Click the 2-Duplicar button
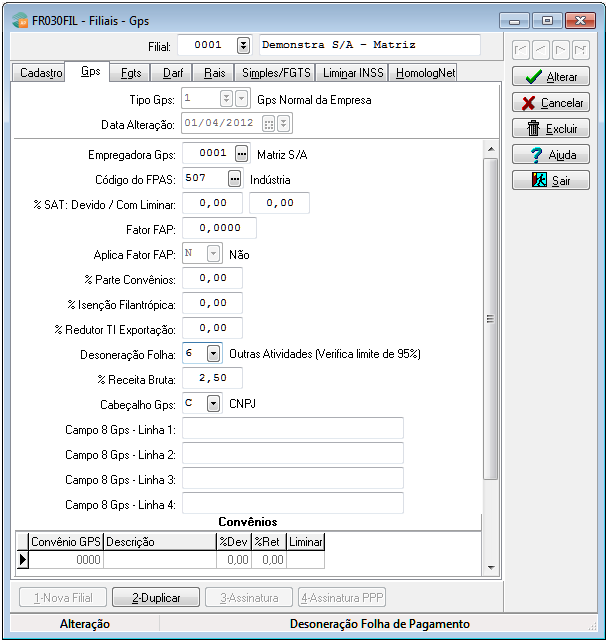 (156, 598)
